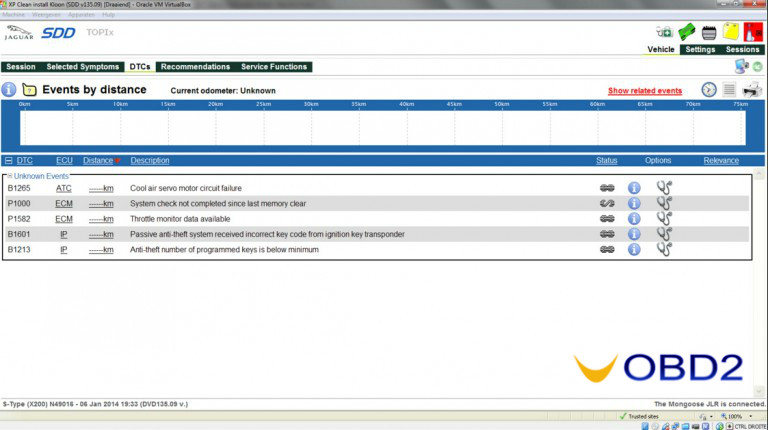Click the SDD logo
Viewport: 768px width, 430px height.
(58, 33)
